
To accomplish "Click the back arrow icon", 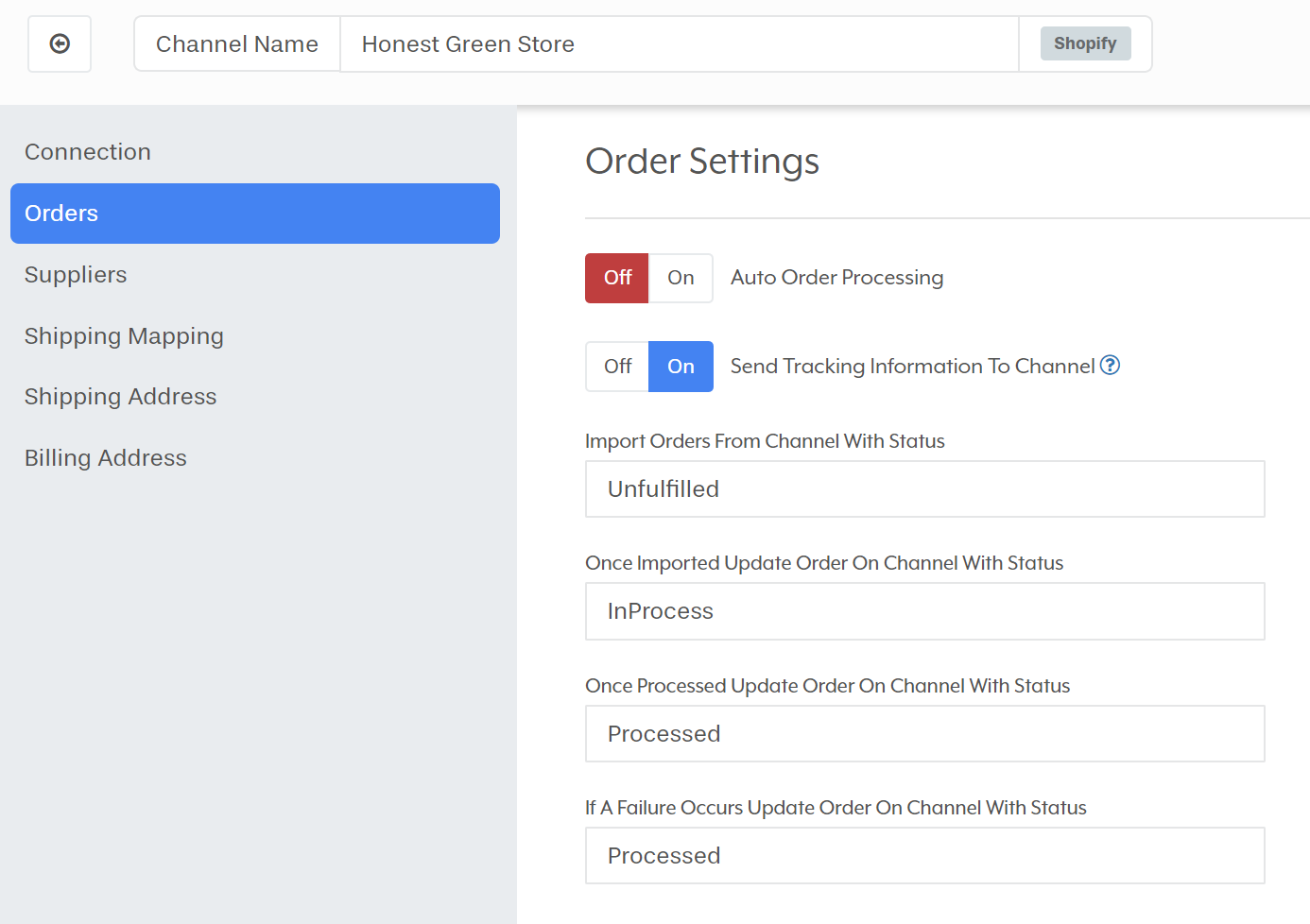I will point(60,43).
